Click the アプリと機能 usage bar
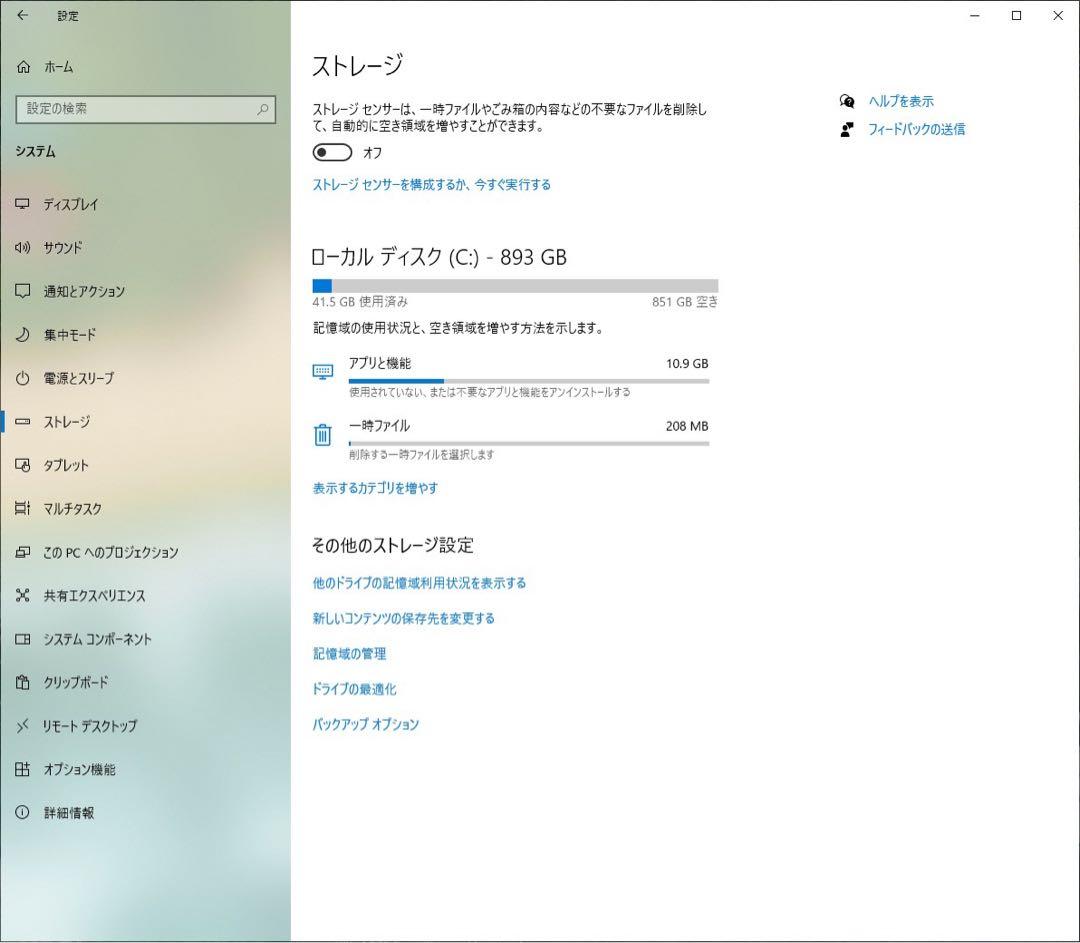This screenshot has height=943, width=1080. pyautogui.click(x=529, y=381)
